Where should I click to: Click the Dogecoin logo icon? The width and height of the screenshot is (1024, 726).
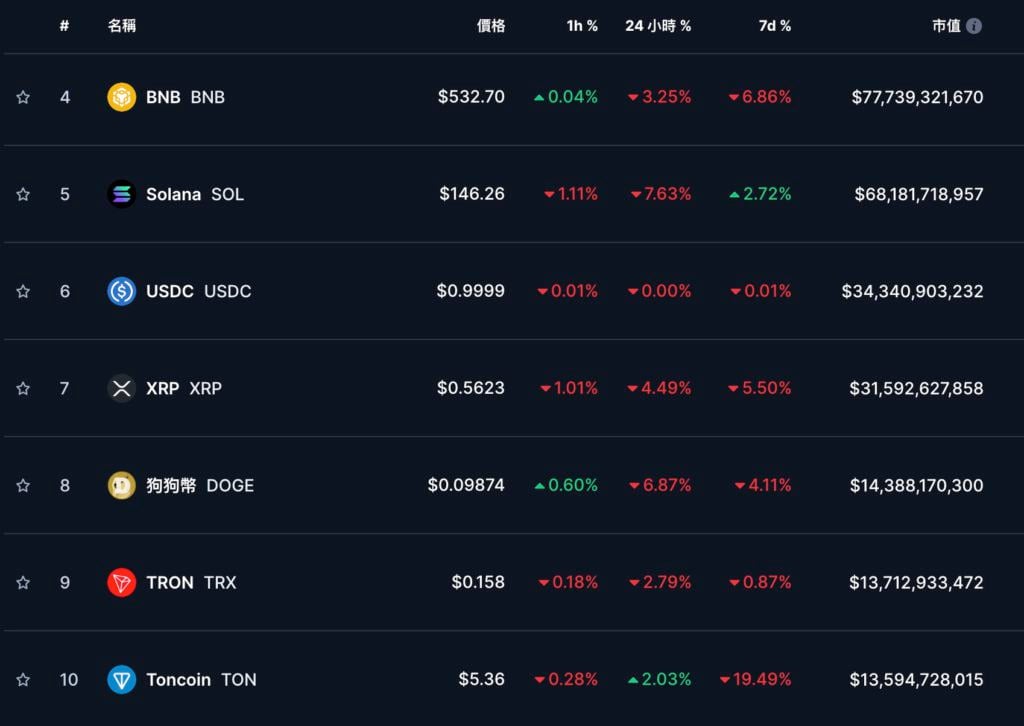click(121, 485)
